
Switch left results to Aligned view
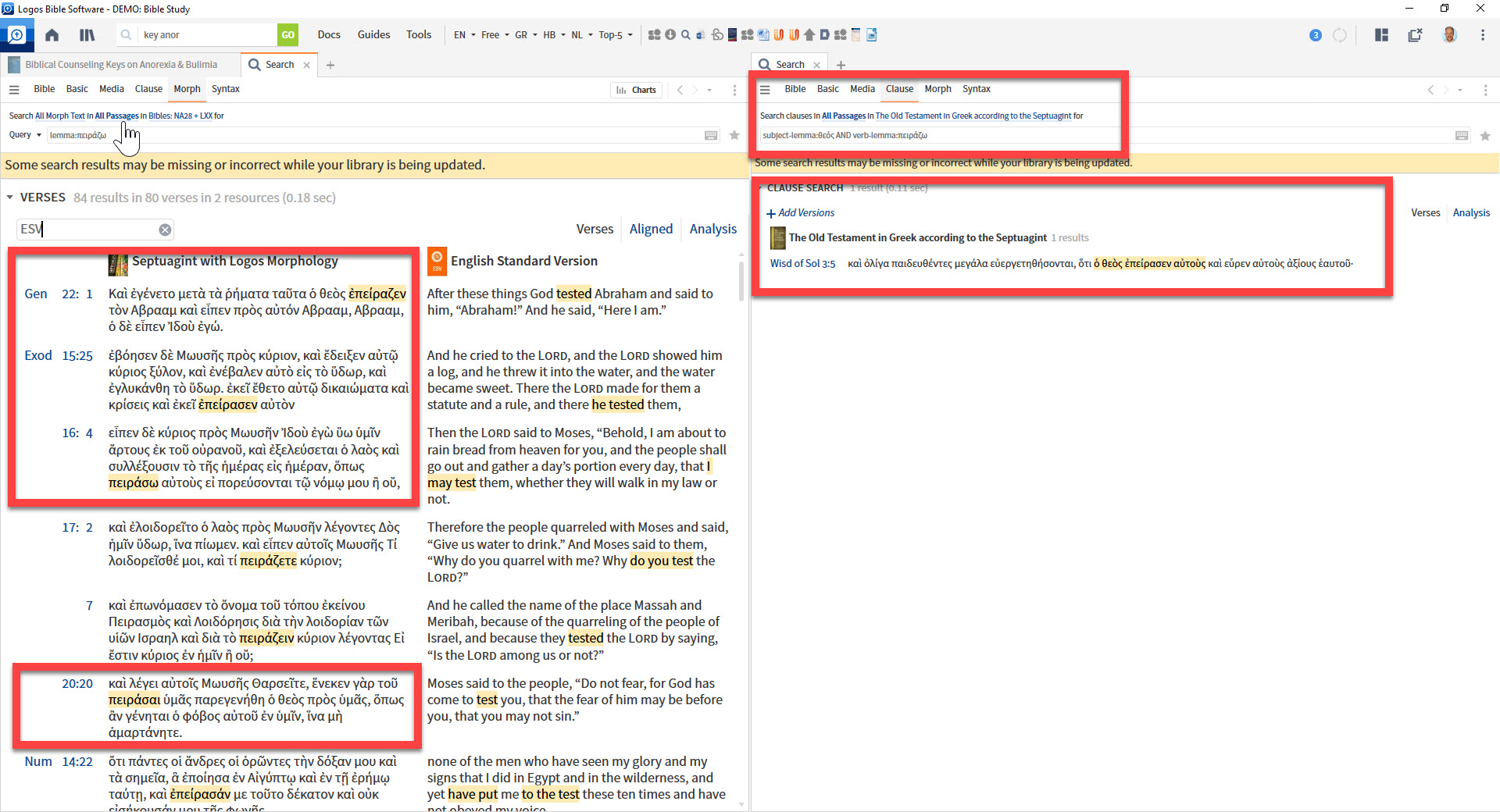[651, 229]
